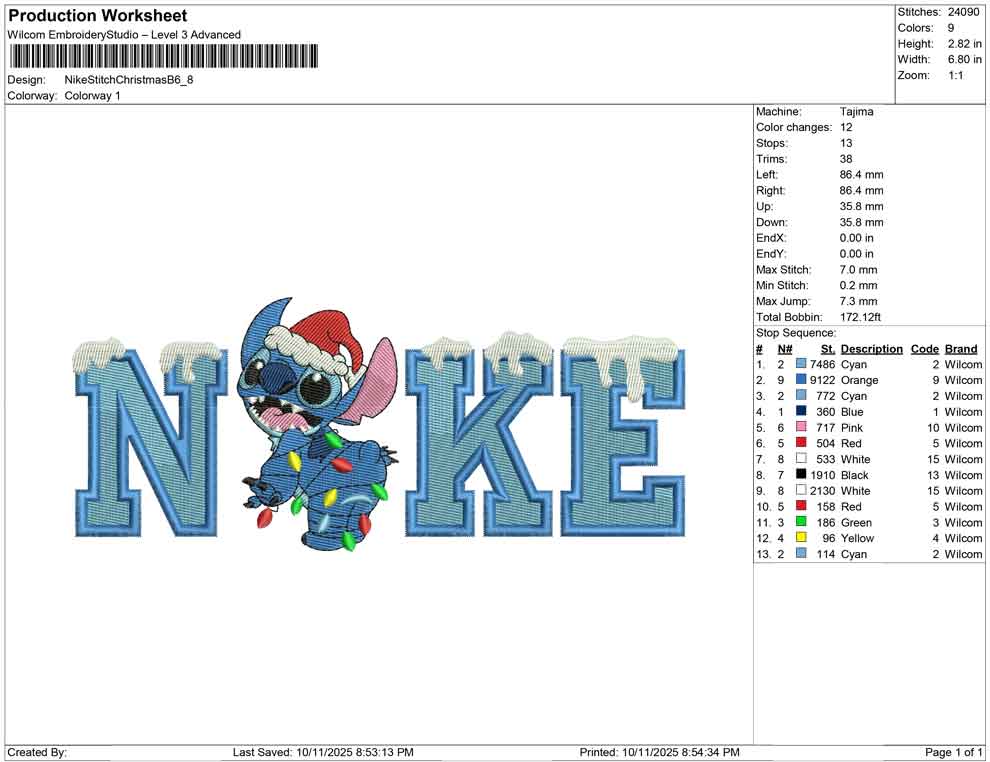Click the pink swatch next to 717 Pink
The width and height of the screenshot is (990, 762).
tap(801, 427)
